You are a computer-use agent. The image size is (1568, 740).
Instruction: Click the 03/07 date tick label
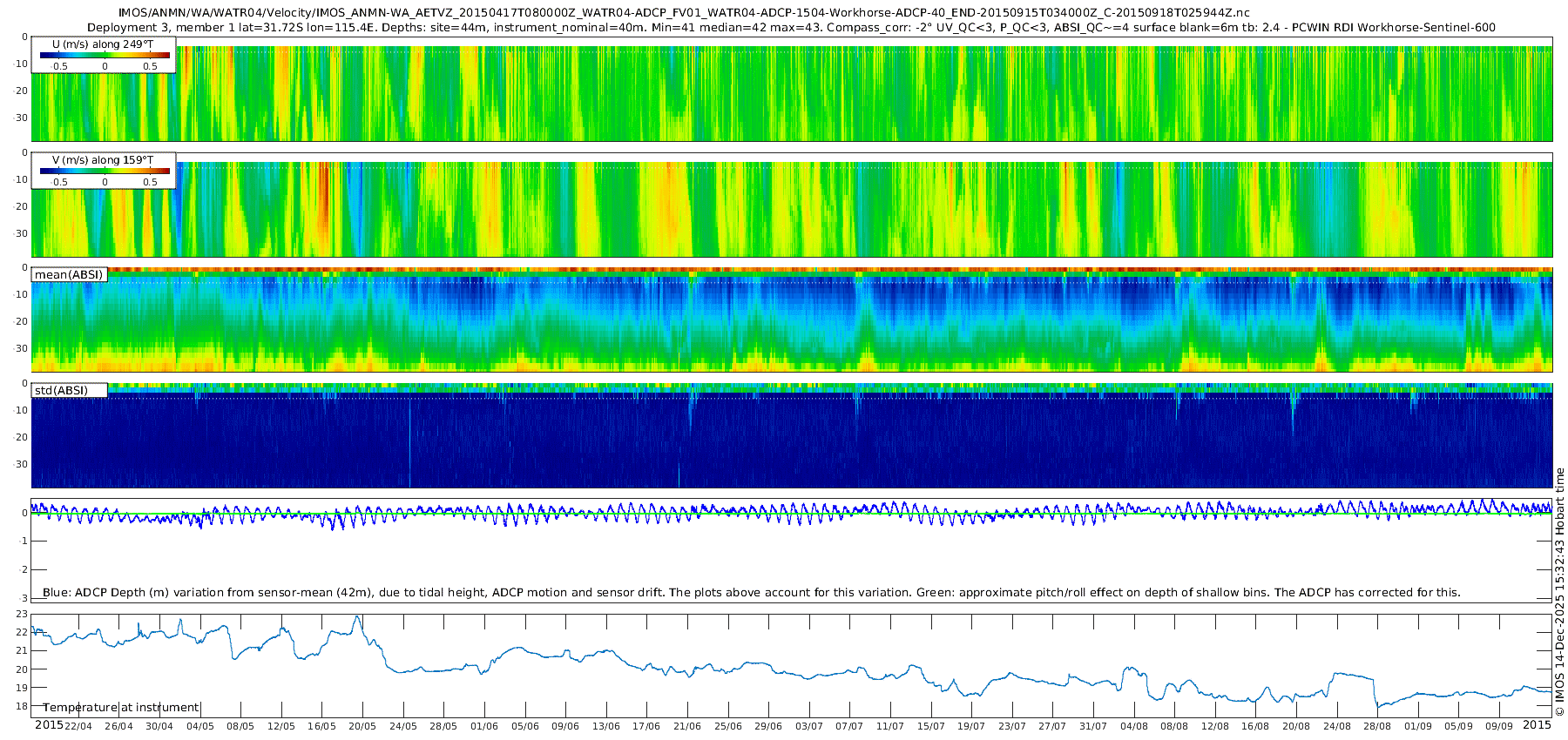[808, 726]
